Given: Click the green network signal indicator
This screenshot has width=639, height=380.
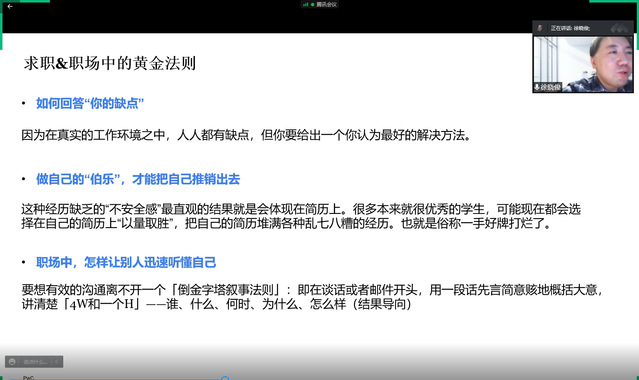Looking at the screenshot, I should tap(305, 4).
